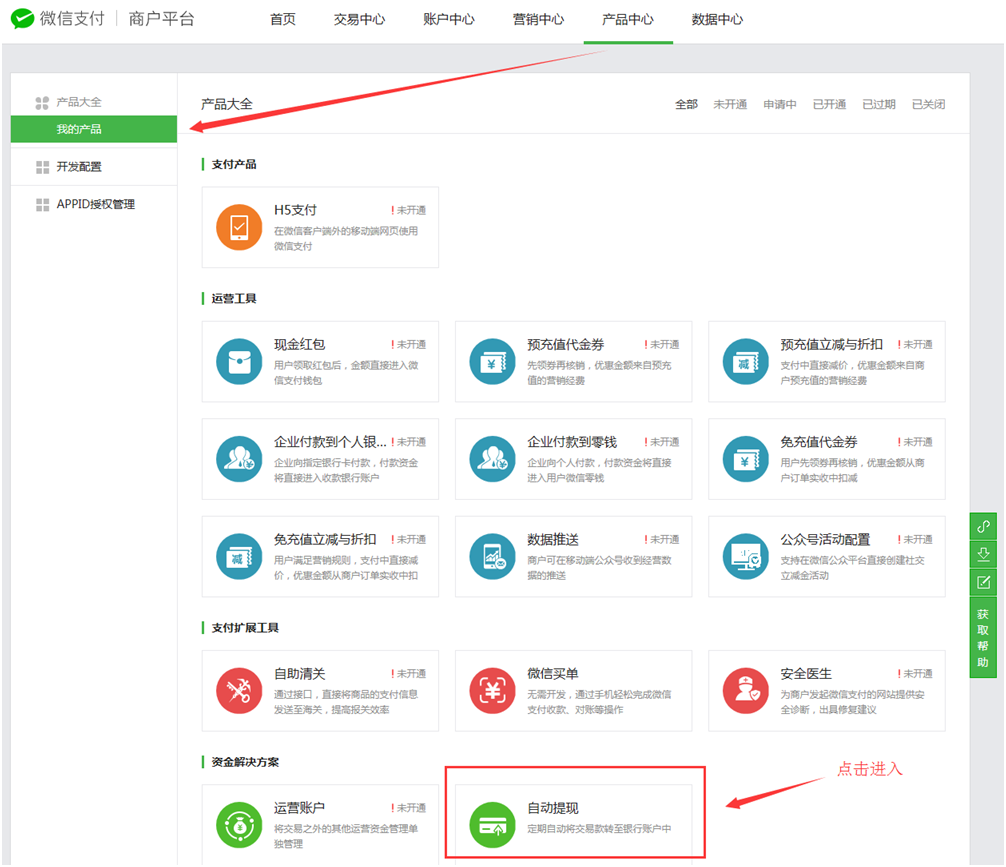Filter products by 已过期
The height and width of the screenshot is (867, 1006).
tap(878, 104)
